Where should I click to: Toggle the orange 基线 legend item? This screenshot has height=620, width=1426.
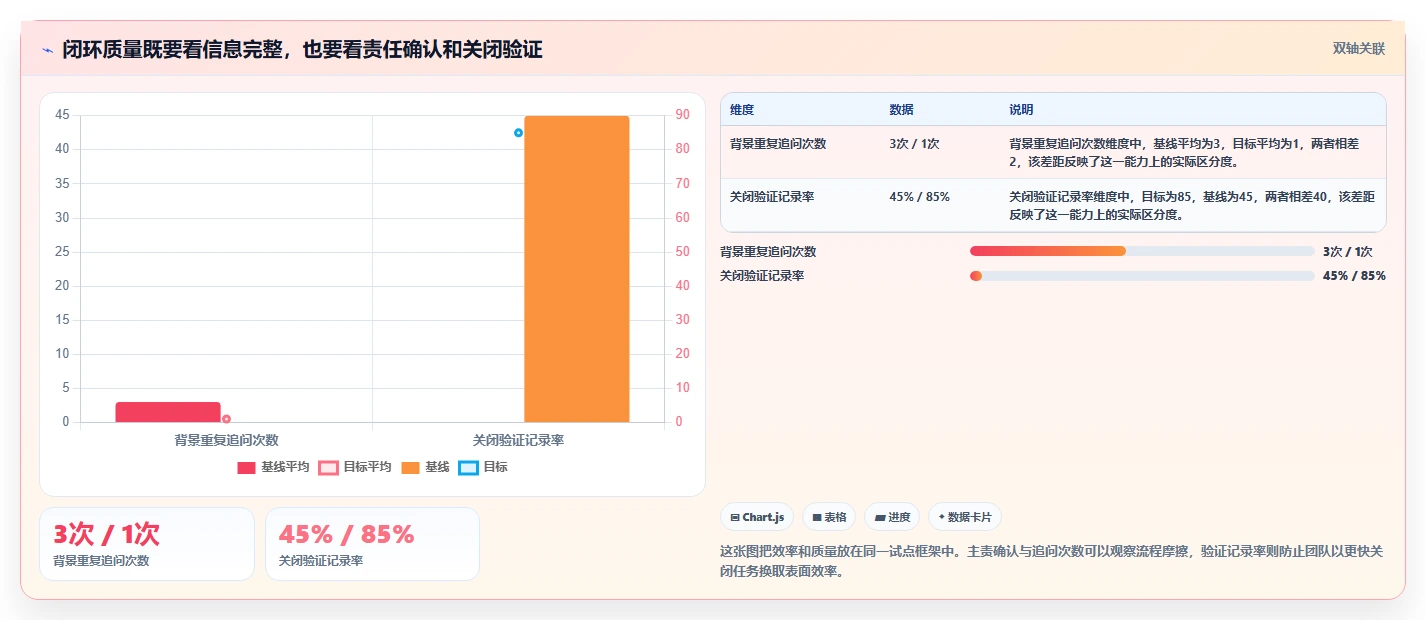tap(425, 467)
